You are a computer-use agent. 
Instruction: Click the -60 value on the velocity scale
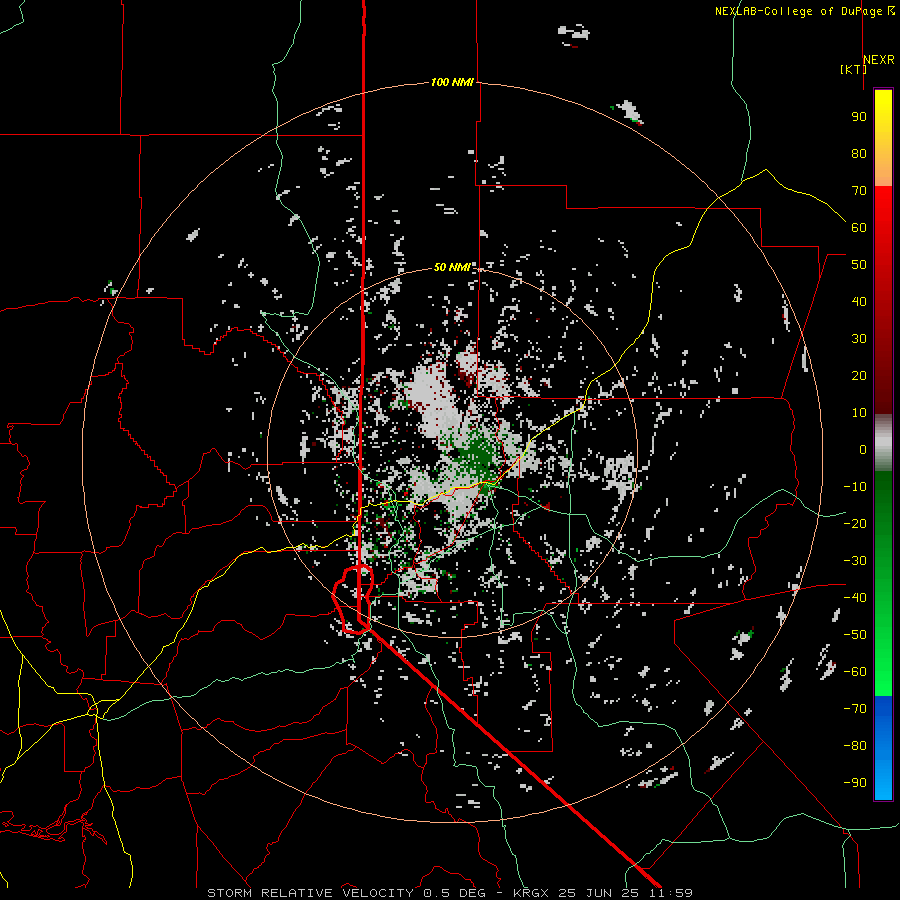(855, 672)
